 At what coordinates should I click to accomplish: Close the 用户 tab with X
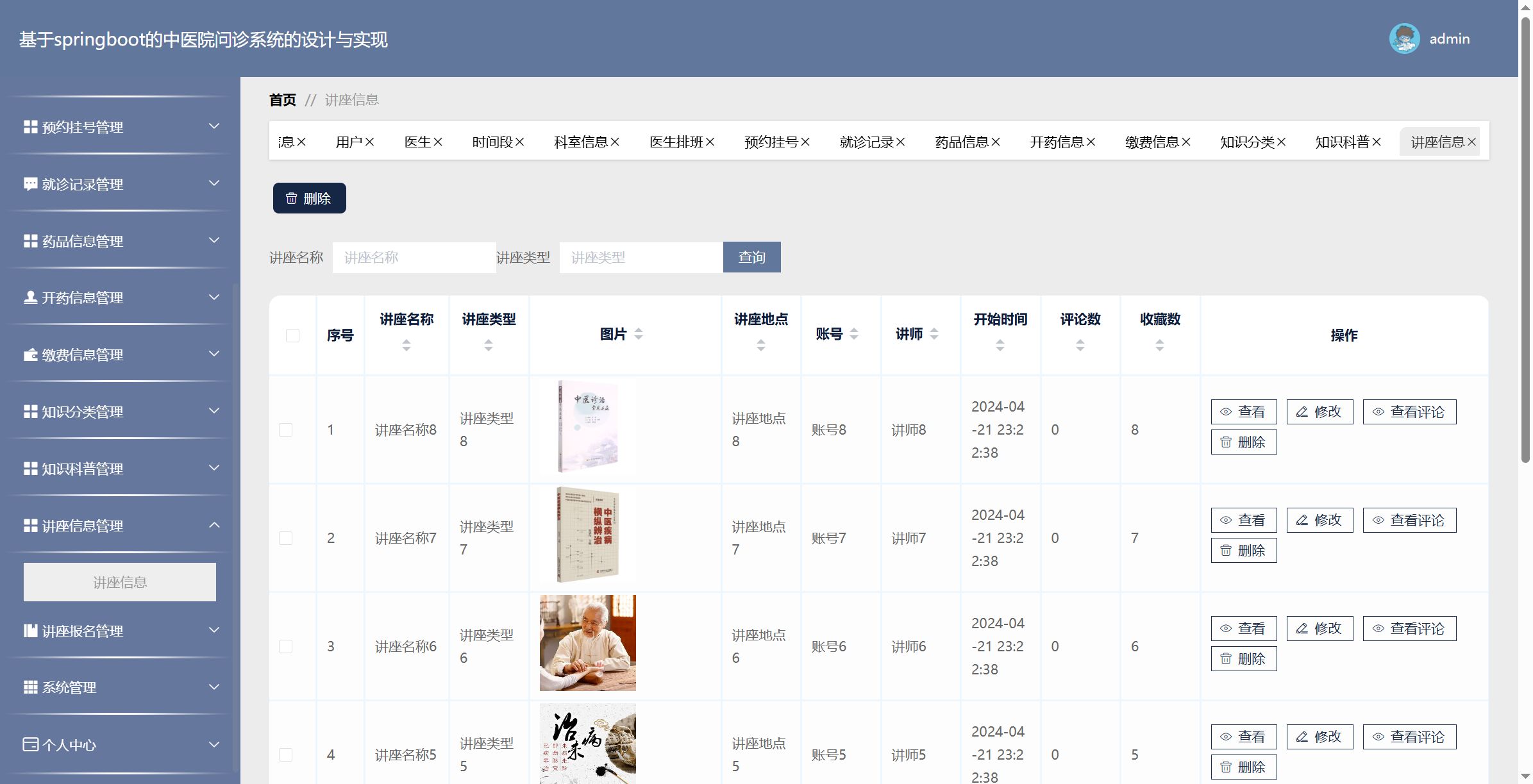370,142
